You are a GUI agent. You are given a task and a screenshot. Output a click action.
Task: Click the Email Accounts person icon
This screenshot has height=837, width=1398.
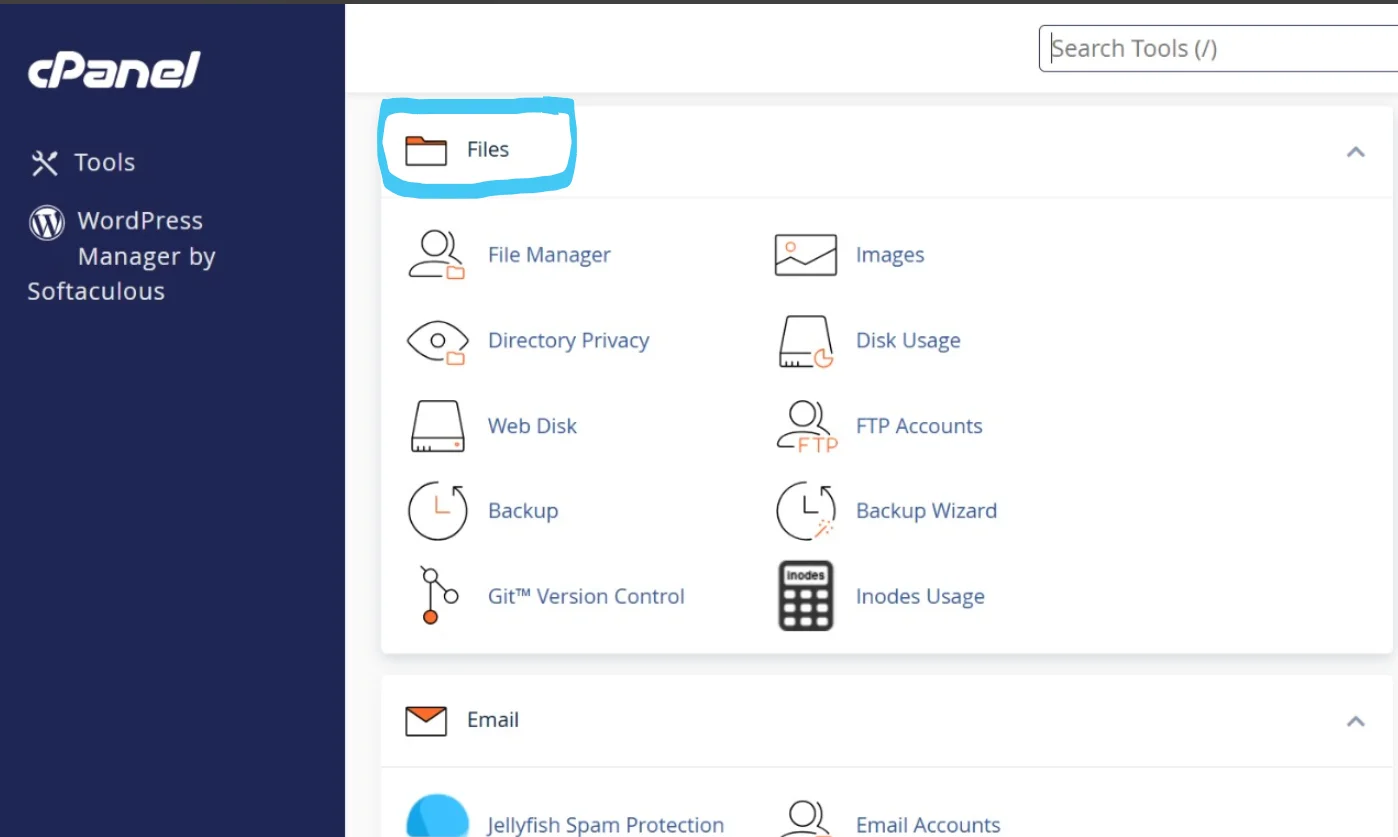[805, 819]
